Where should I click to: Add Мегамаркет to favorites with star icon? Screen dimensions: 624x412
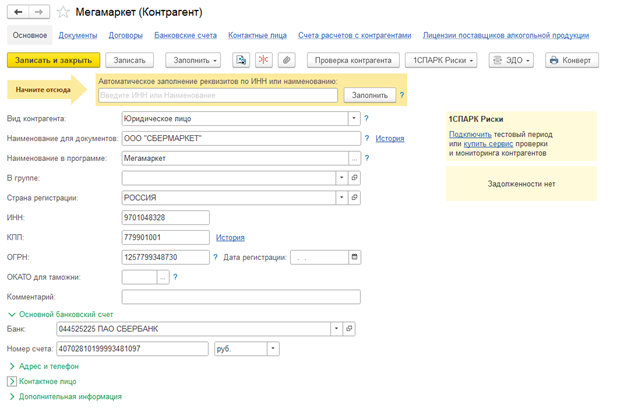tap(63, 12)
